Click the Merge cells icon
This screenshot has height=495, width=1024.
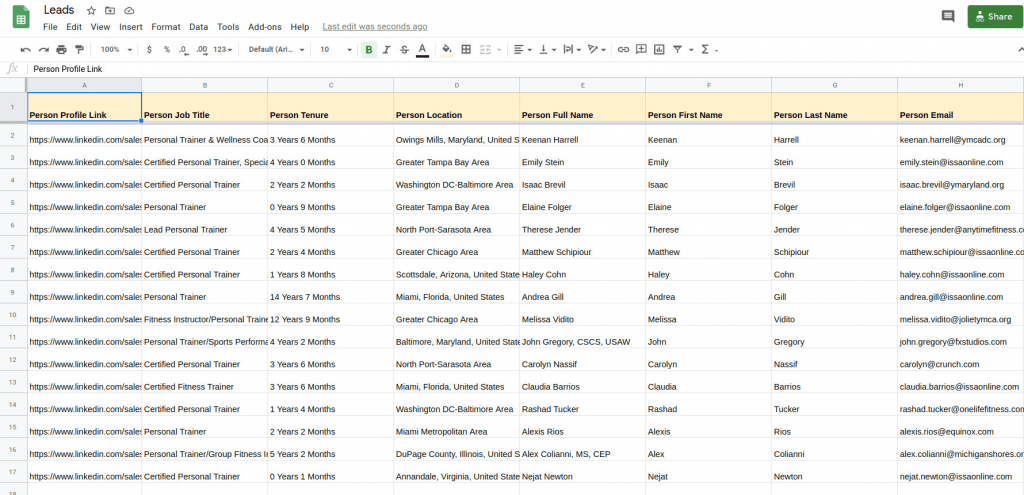tap(485, 50)
